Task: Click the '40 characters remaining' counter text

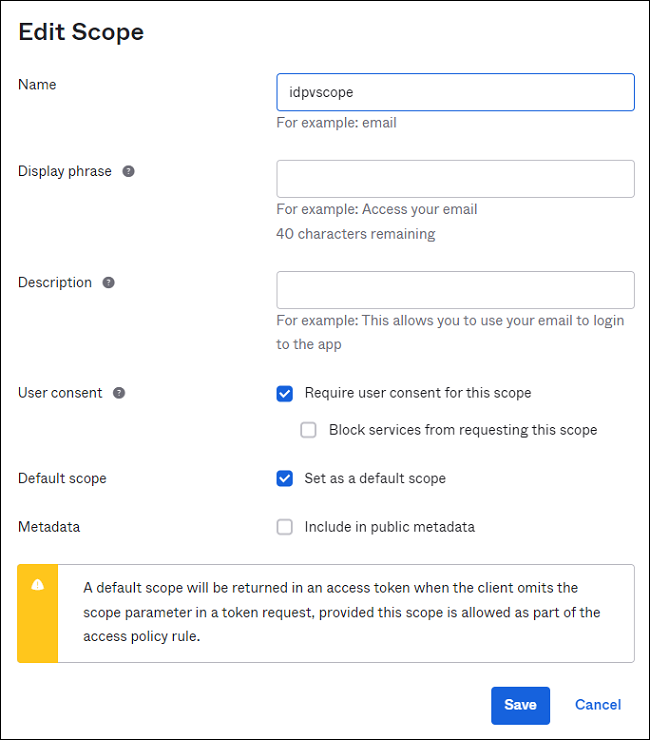Action: (x=355, y=234)
